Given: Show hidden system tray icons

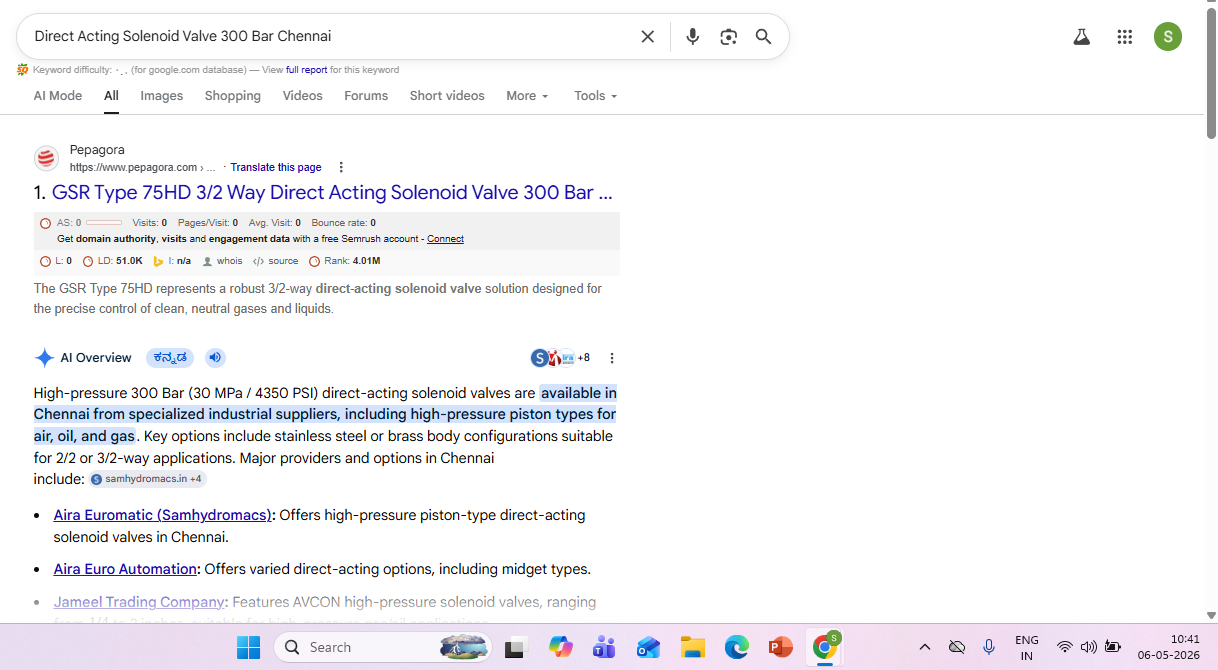Looking at the screenshot, I should tap(925, 648).
